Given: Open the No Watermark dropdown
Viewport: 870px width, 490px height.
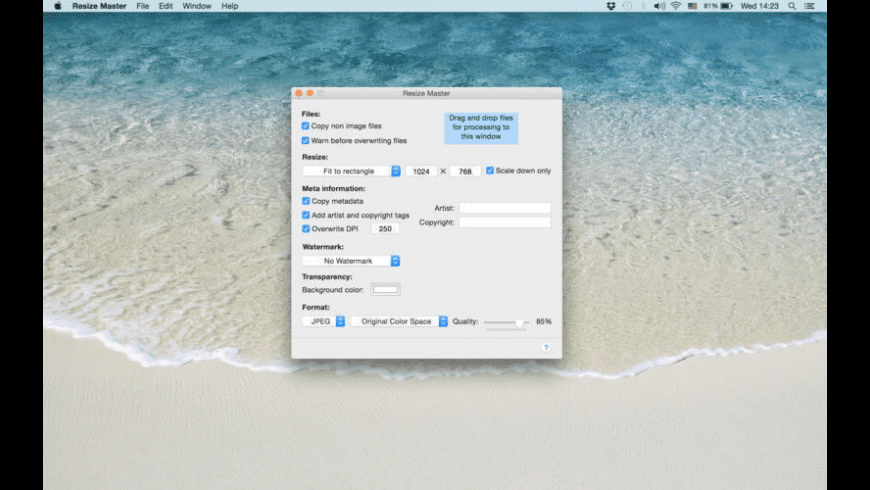Looking at the screenshot, I should pyautogui.click(x=351, y=261).
